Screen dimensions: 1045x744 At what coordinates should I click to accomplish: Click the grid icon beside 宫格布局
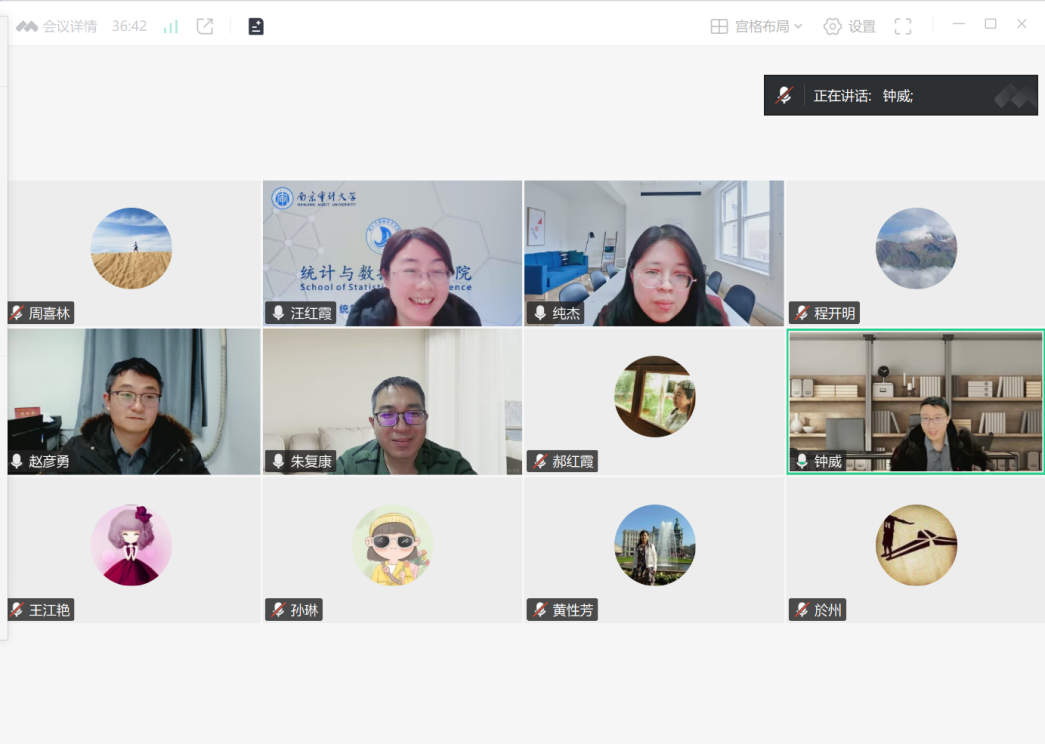pos(719,27)
